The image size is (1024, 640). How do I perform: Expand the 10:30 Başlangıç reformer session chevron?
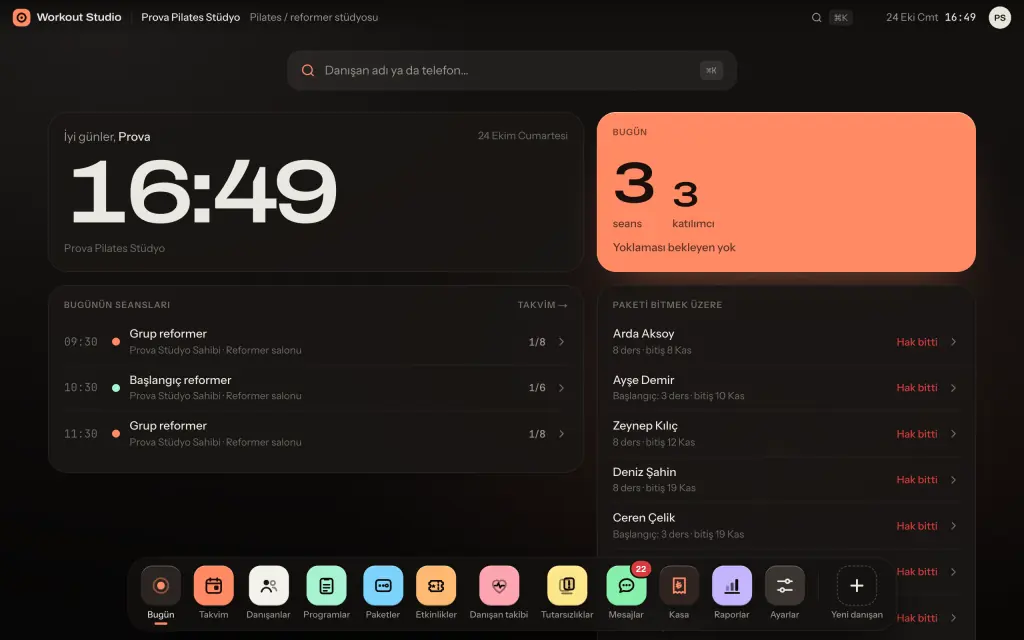(561, 388)
